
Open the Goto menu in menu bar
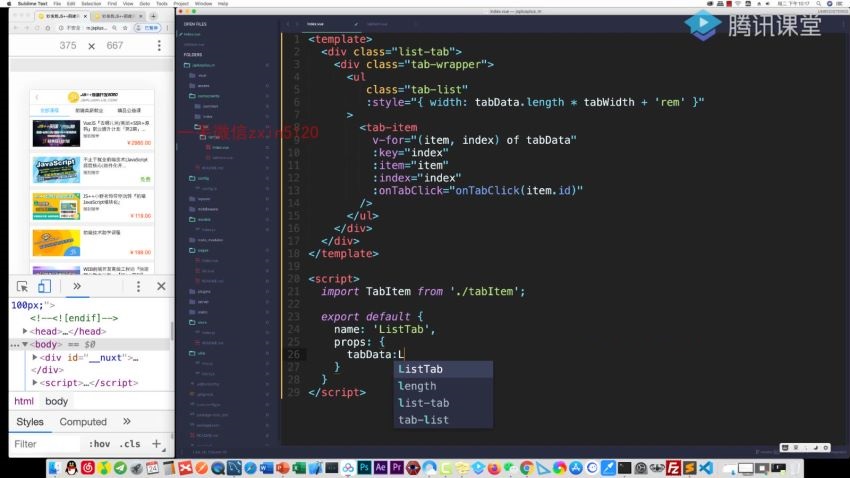pos(145,3)
